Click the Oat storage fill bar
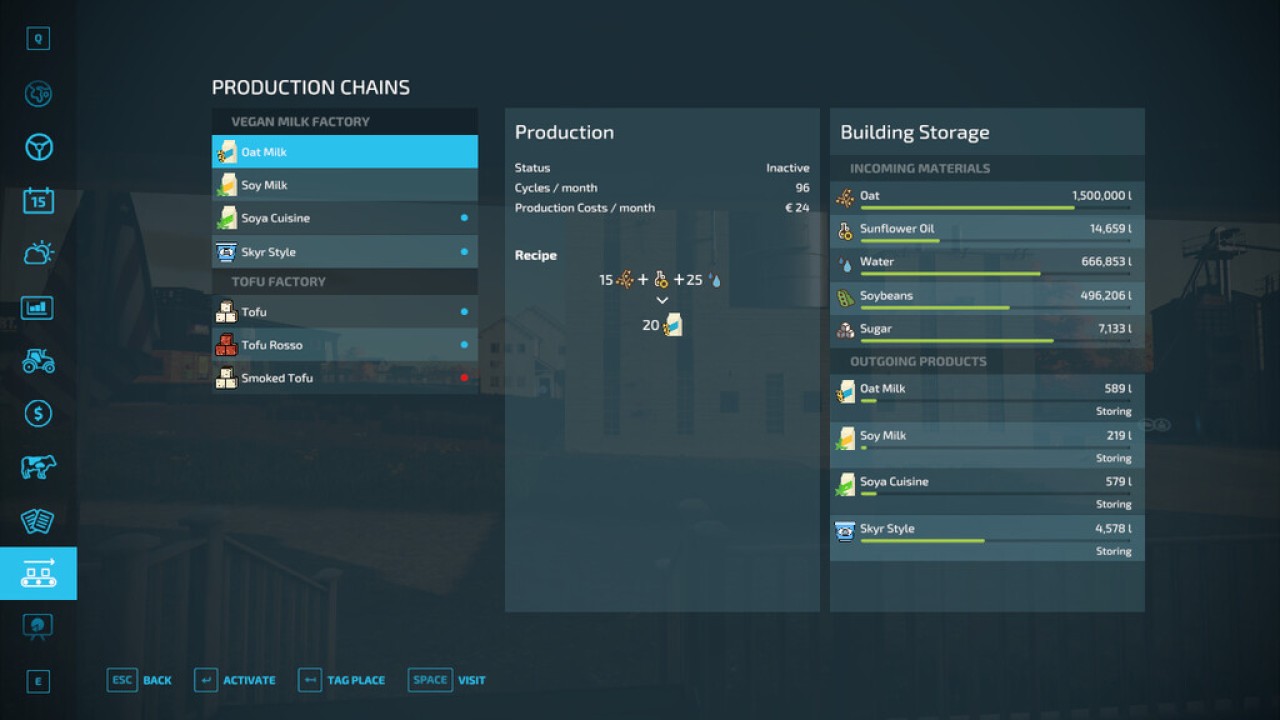The width and height of the screenshot is (1280, 720). [x=996, y=208]
